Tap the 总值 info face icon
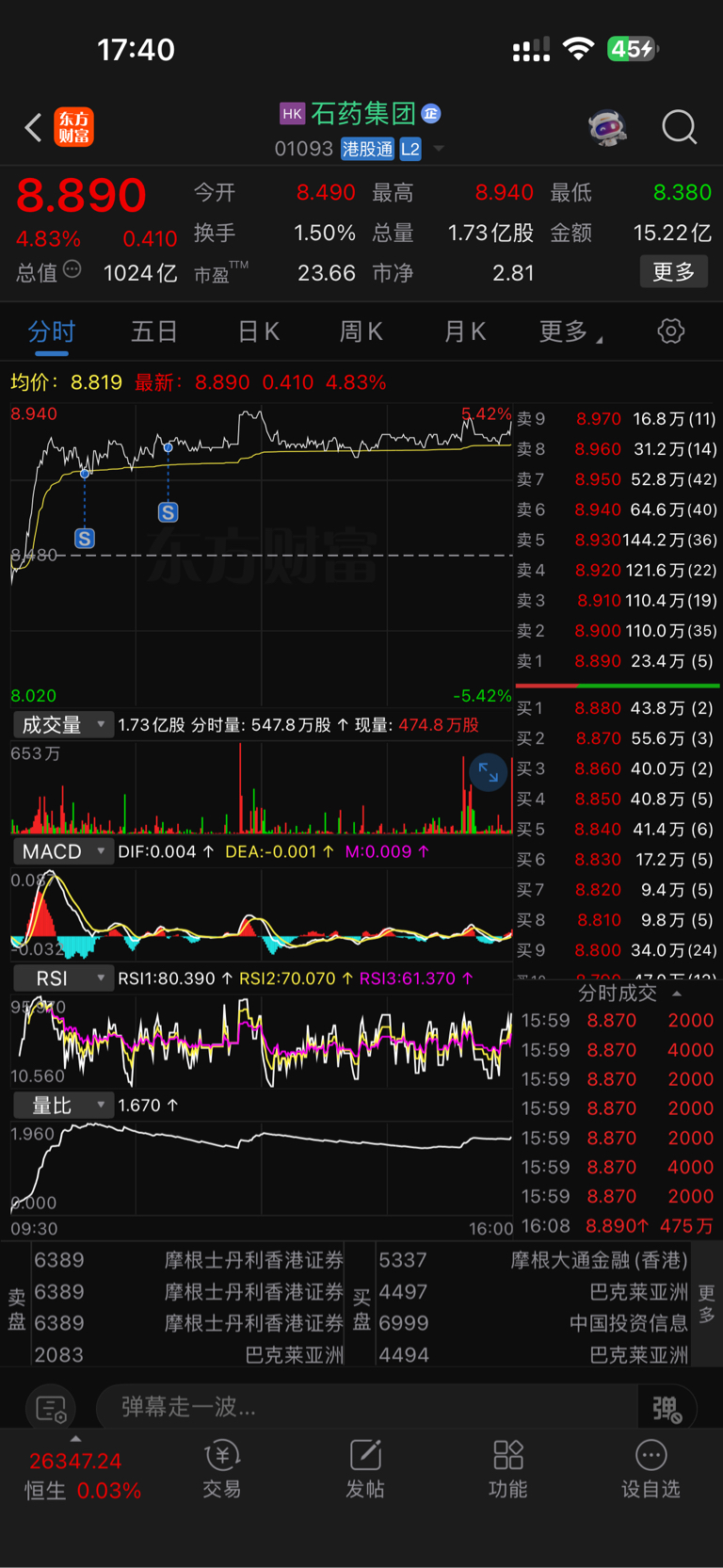The image size is (723, 1568). 72,270
